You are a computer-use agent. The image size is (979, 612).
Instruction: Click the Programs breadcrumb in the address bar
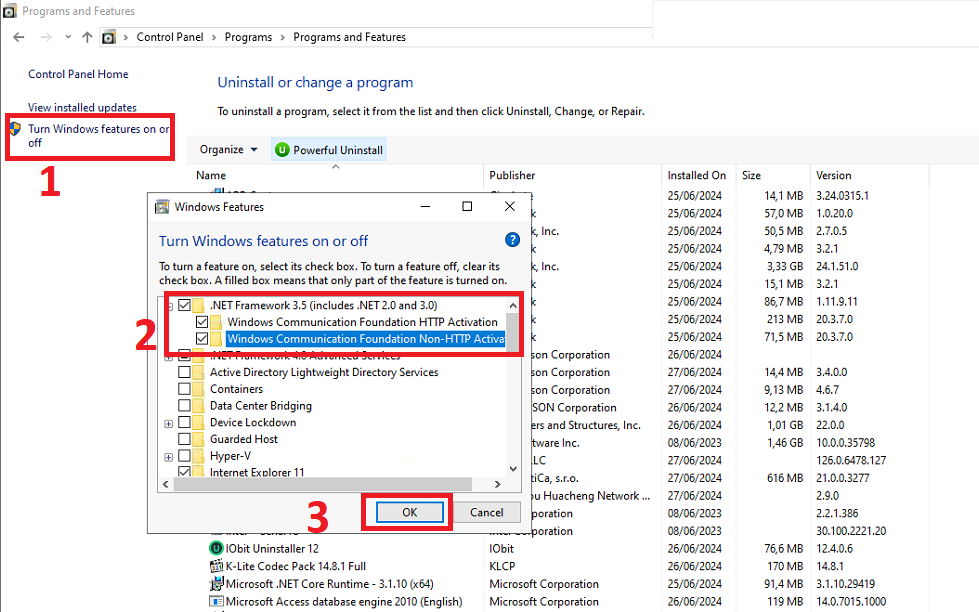tap(248, 37)
